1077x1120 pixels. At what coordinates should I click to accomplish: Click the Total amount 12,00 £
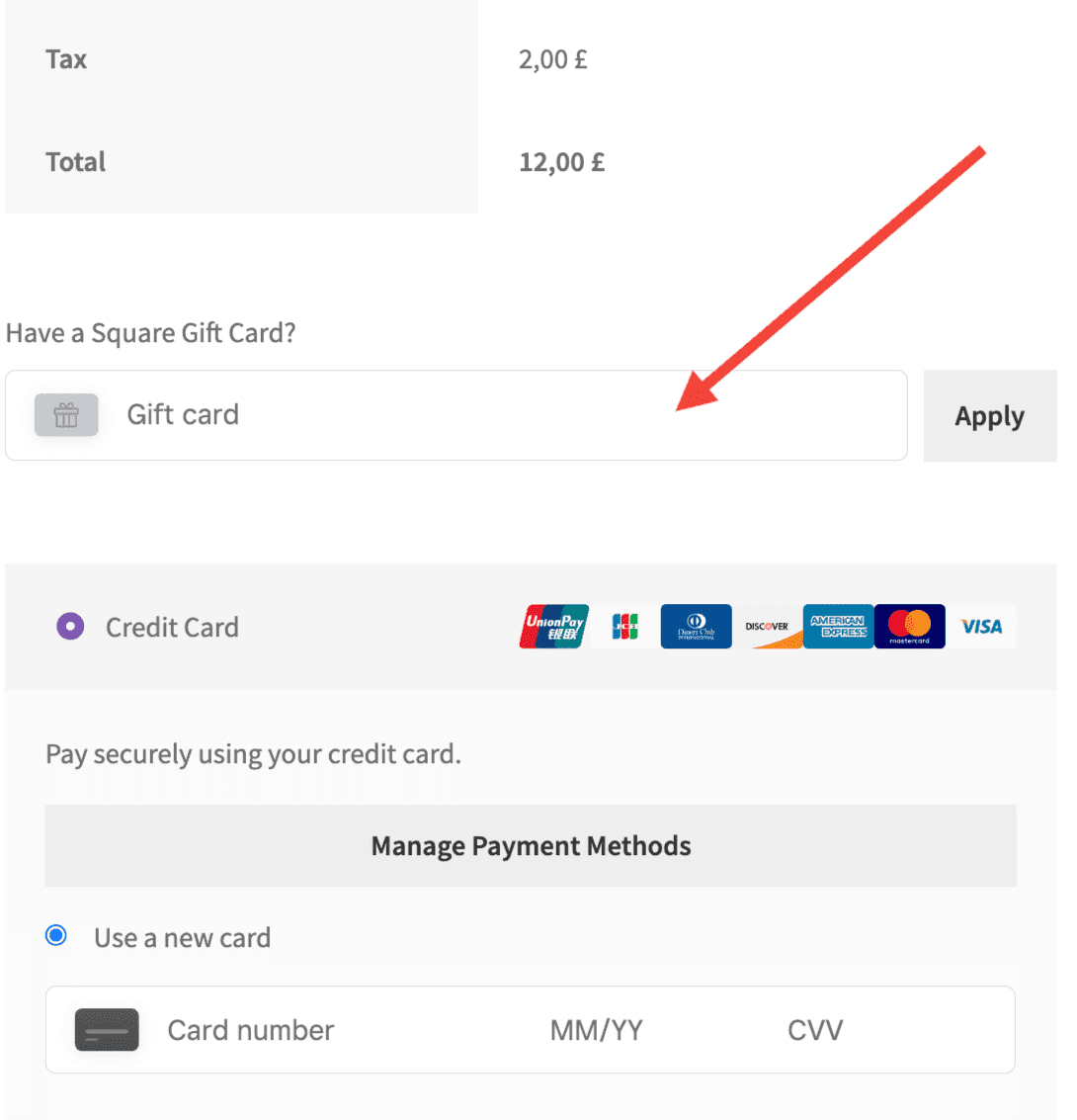(561, 162)
